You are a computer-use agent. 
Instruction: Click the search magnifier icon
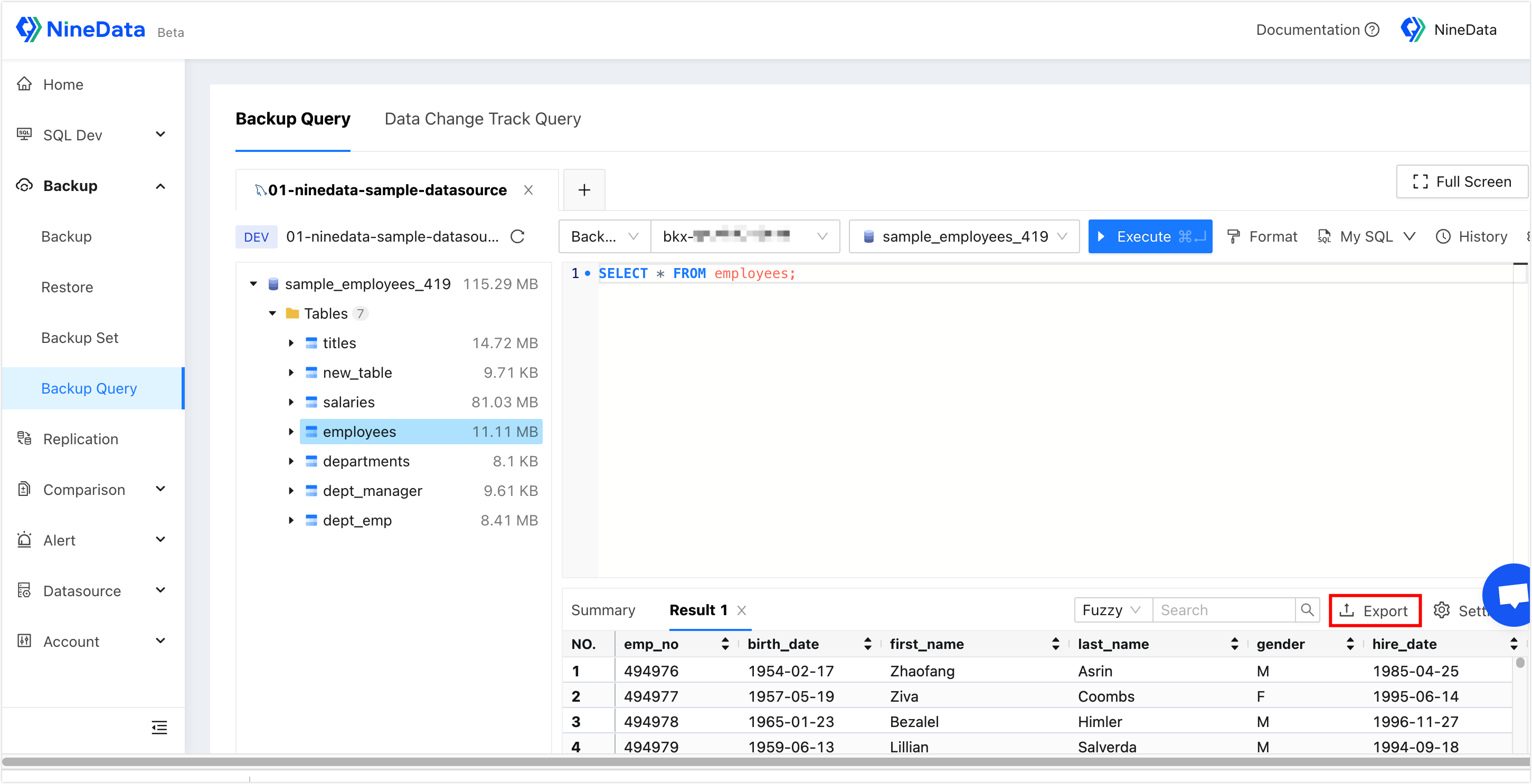[x=1307, y=610]
